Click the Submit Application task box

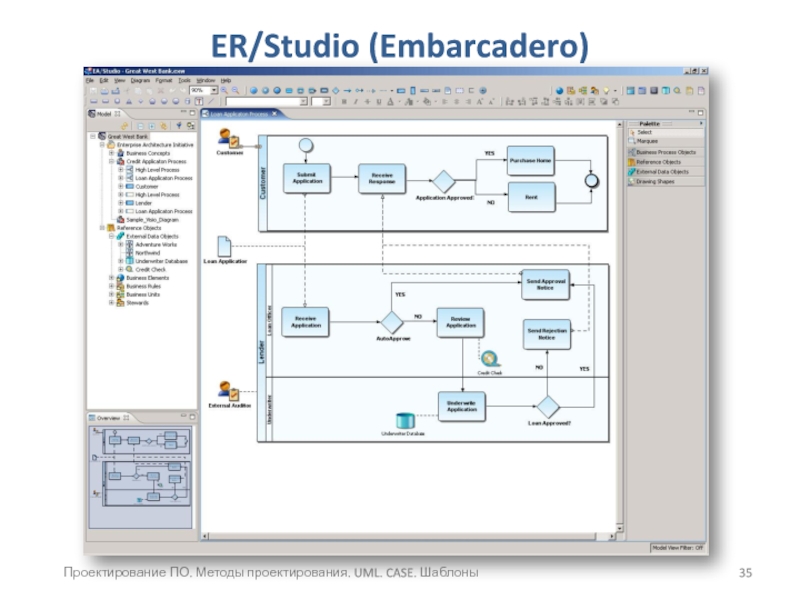(307, 178)
